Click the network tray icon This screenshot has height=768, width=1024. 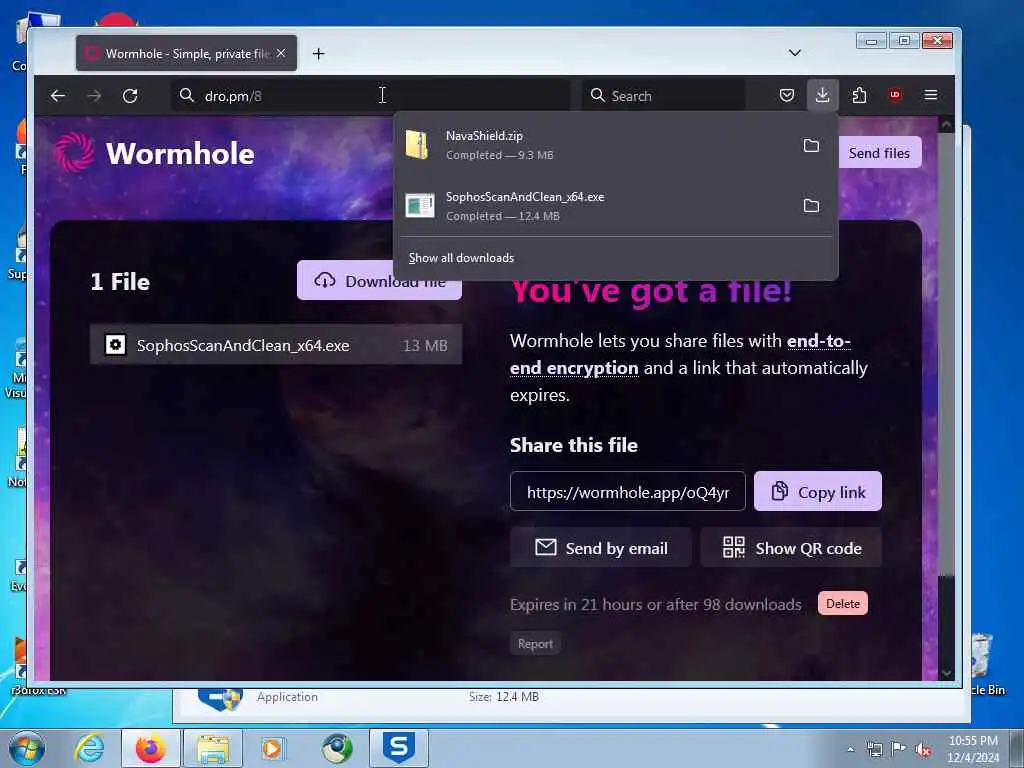click(874, 750)
